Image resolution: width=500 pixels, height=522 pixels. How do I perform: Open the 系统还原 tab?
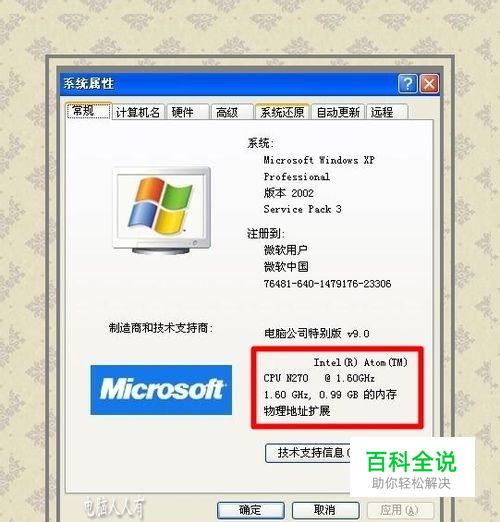tap(282, 112)
